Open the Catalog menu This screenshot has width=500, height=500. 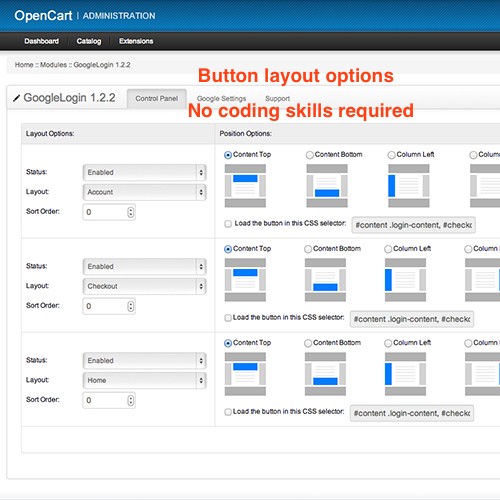pos(89,41)
